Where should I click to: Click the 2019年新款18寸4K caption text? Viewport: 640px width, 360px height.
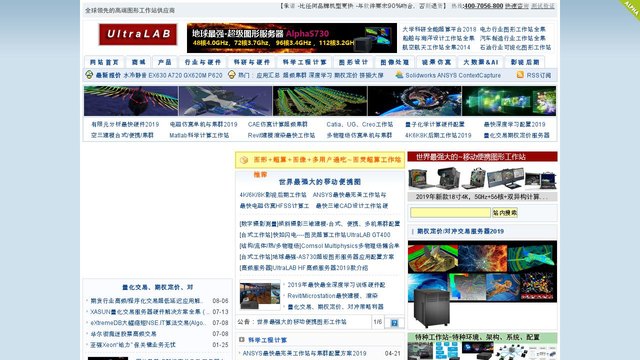click(482, 197)
